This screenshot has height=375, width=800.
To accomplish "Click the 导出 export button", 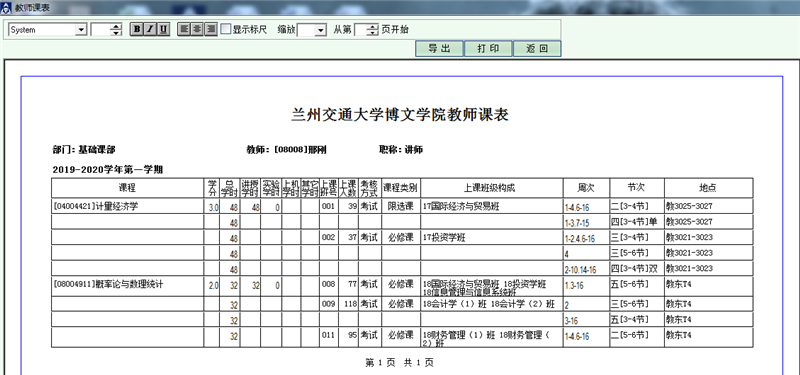I will (439, 48).
